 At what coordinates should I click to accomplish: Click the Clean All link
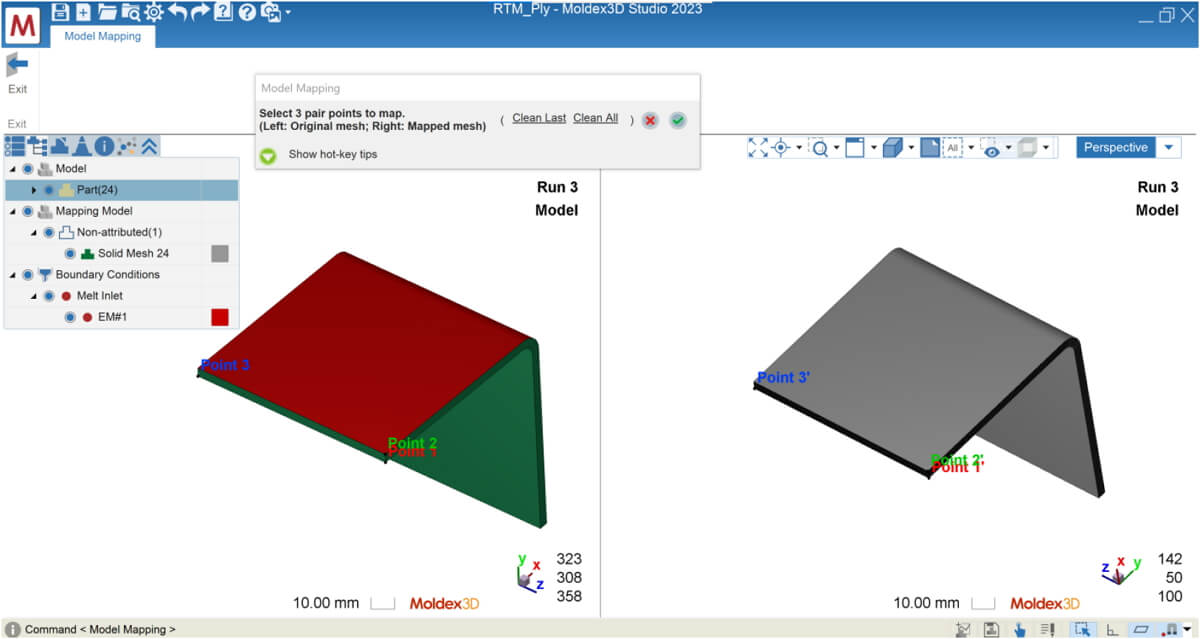click(x=595, y=118)
